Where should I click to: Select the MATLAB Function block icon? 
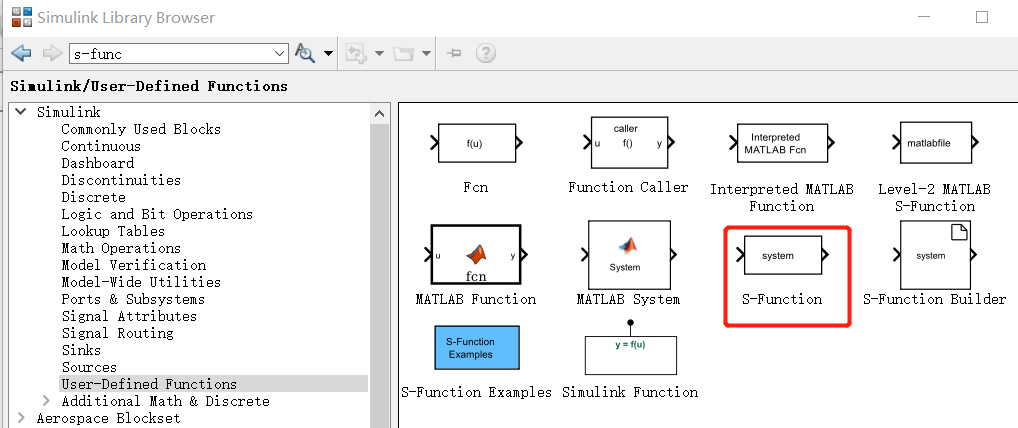(x=476, y=255)
